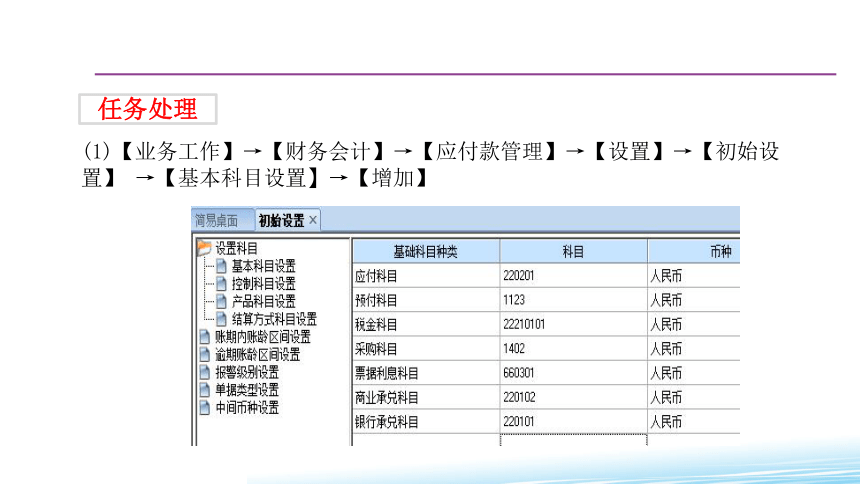Click the 基础科目种类 column header
Screen dimensions: 860x484
pyautogui.click(x=426, y=251)
